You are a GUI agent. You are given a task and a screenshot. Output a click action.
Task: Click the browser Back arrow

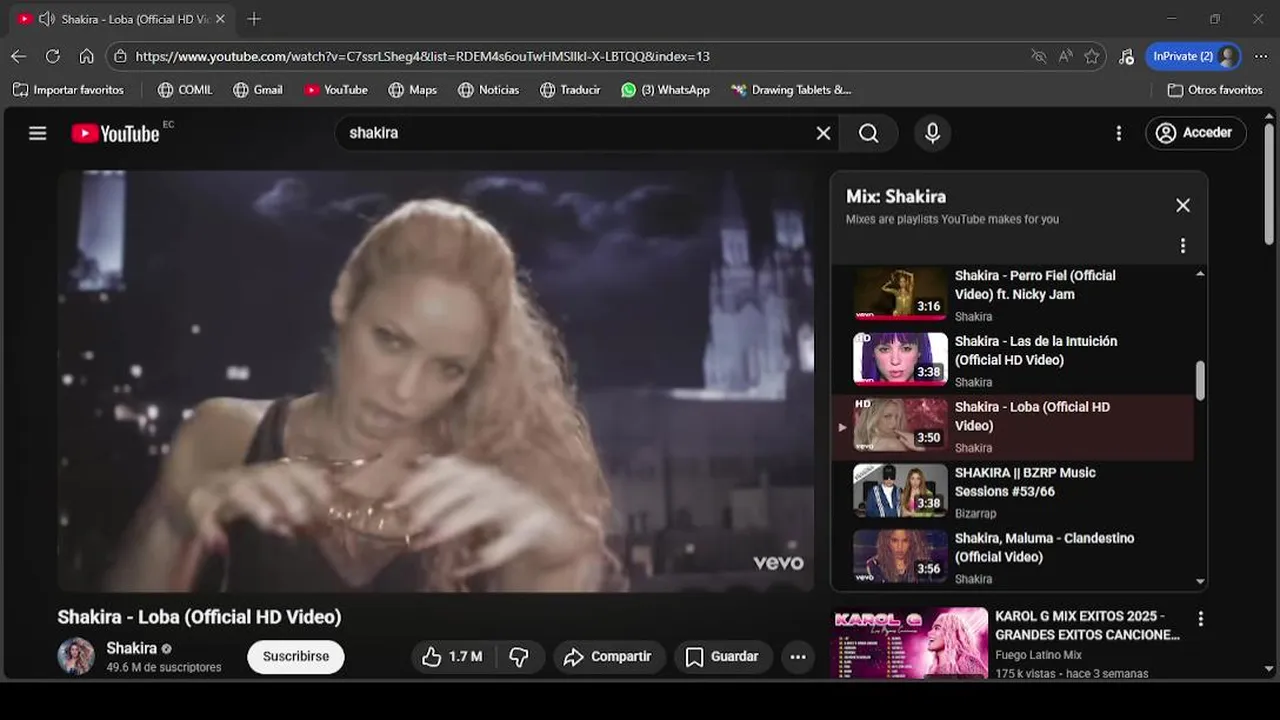18,56
